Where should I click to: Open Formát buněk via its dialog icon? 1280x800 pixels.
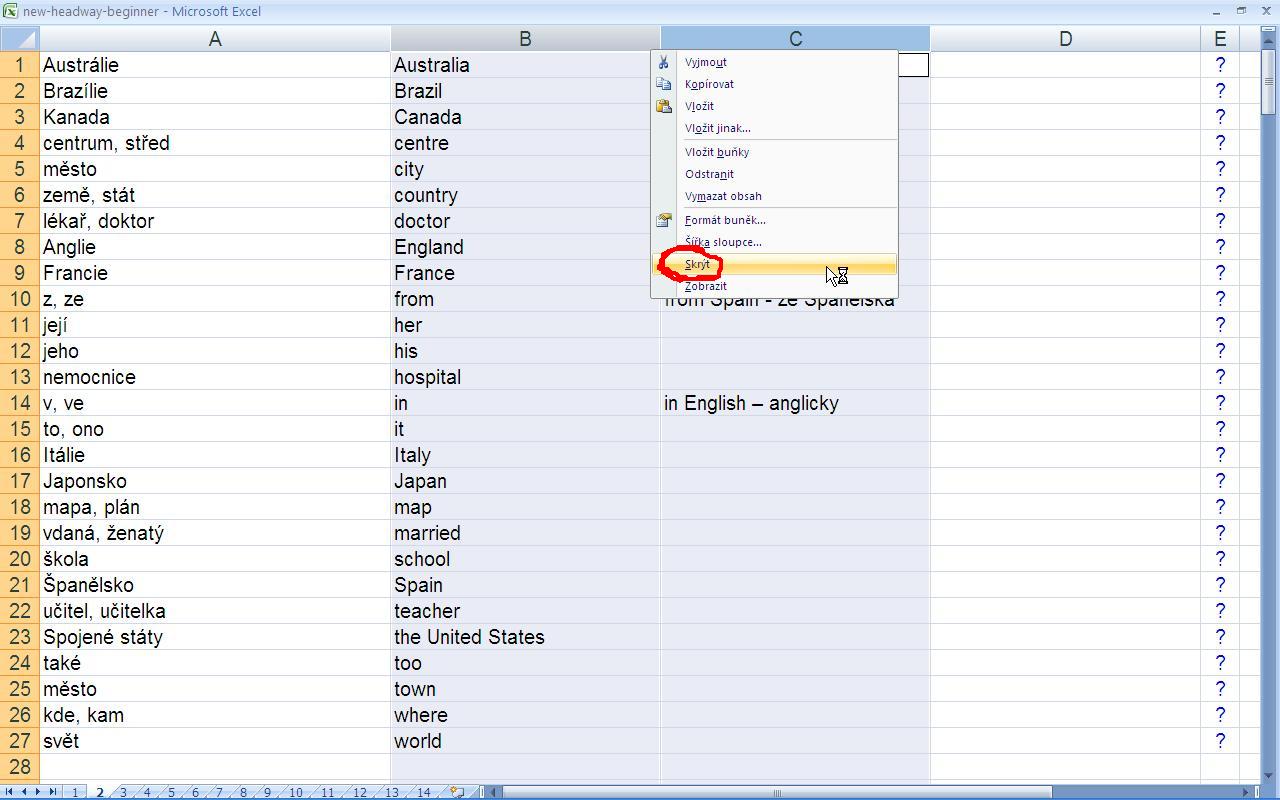point(663,220)
